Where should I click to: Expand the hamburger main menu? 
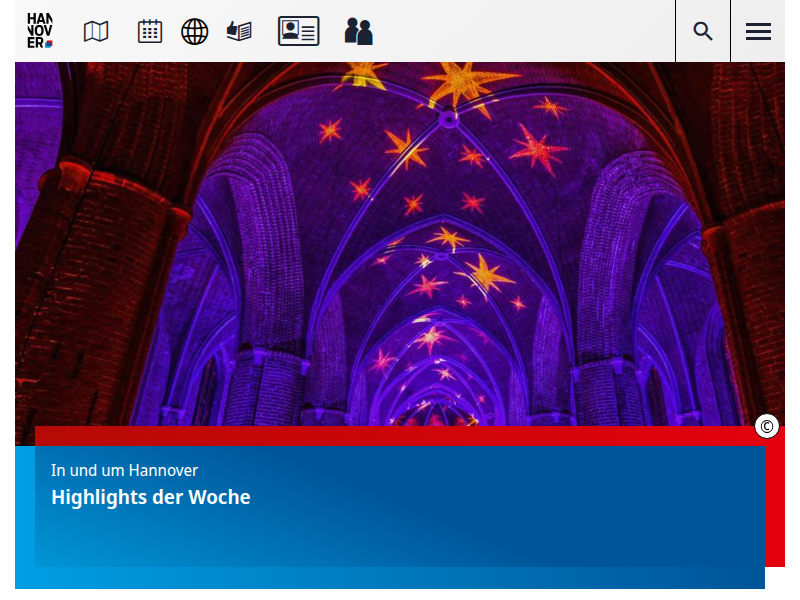(758, 32)
